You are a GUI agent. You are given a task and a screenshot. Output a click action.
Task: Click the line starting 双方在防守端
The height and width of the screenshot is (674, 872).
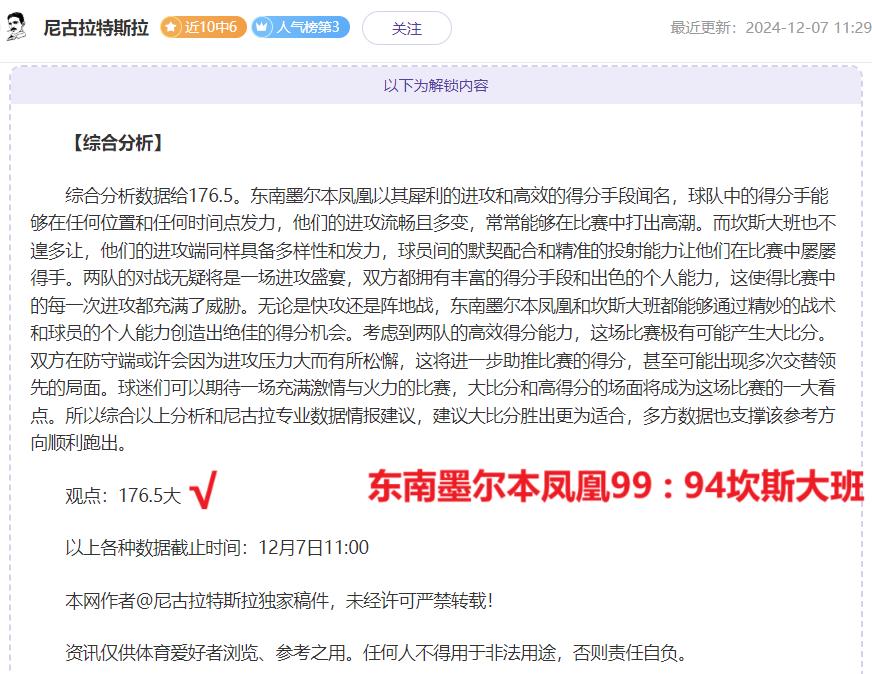point(433,360)
